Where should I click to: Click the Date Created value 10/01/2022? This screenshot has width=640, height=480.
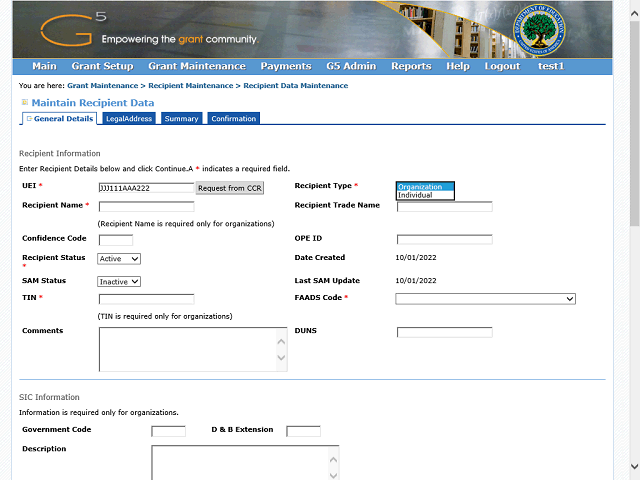(x=416, y=258)
